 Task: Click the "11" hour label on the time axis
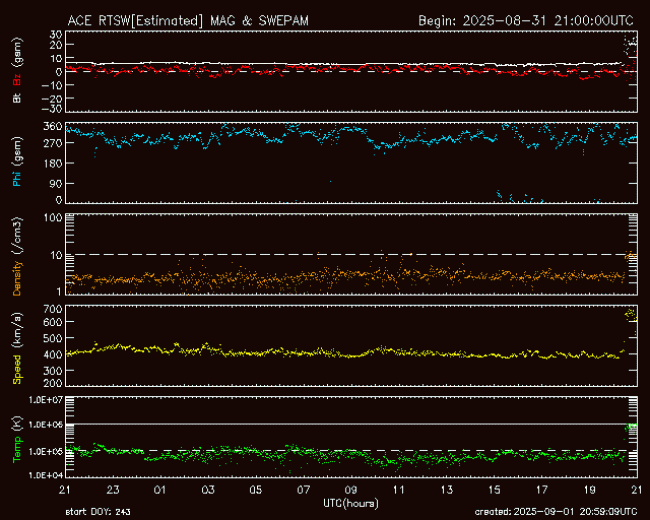[399, 490]
